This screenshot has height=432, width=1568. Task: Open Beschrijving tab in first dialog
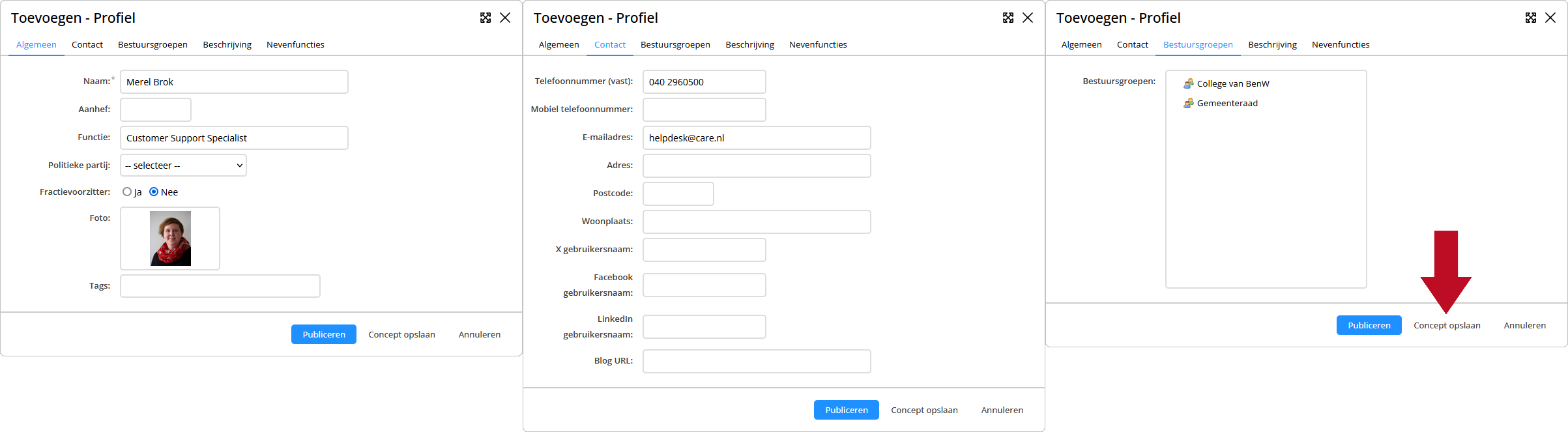(227, 44)
